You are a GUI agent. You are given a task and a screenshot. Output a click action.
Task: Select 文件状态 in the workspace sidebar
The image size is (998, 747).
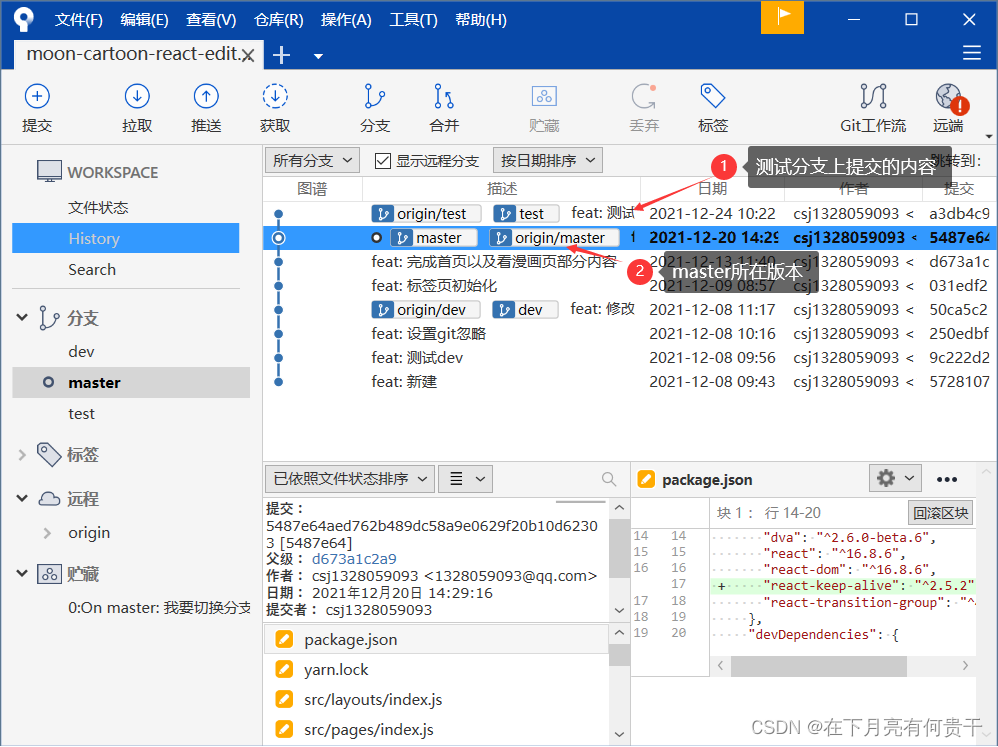click(98, 207)
